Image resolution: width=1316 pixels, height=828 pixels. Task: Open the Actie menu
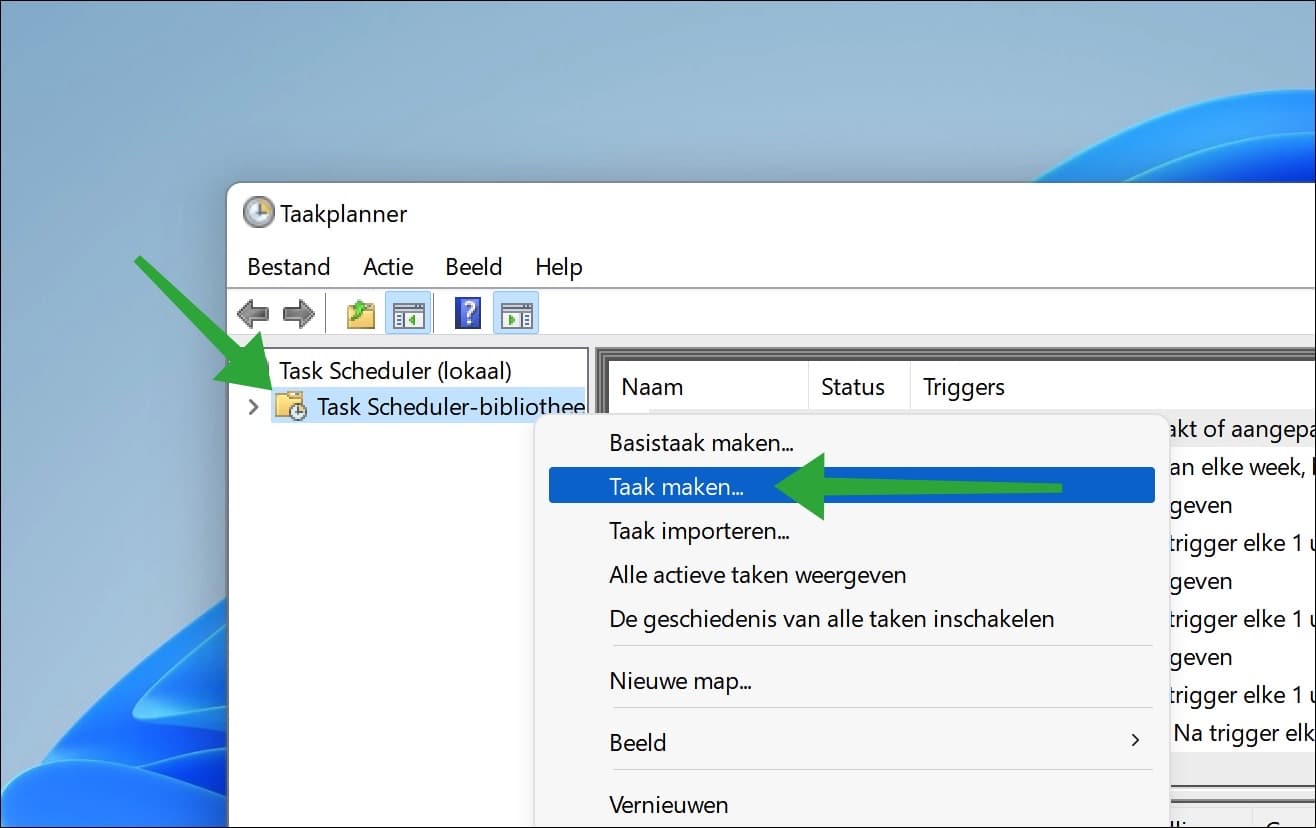388,267
